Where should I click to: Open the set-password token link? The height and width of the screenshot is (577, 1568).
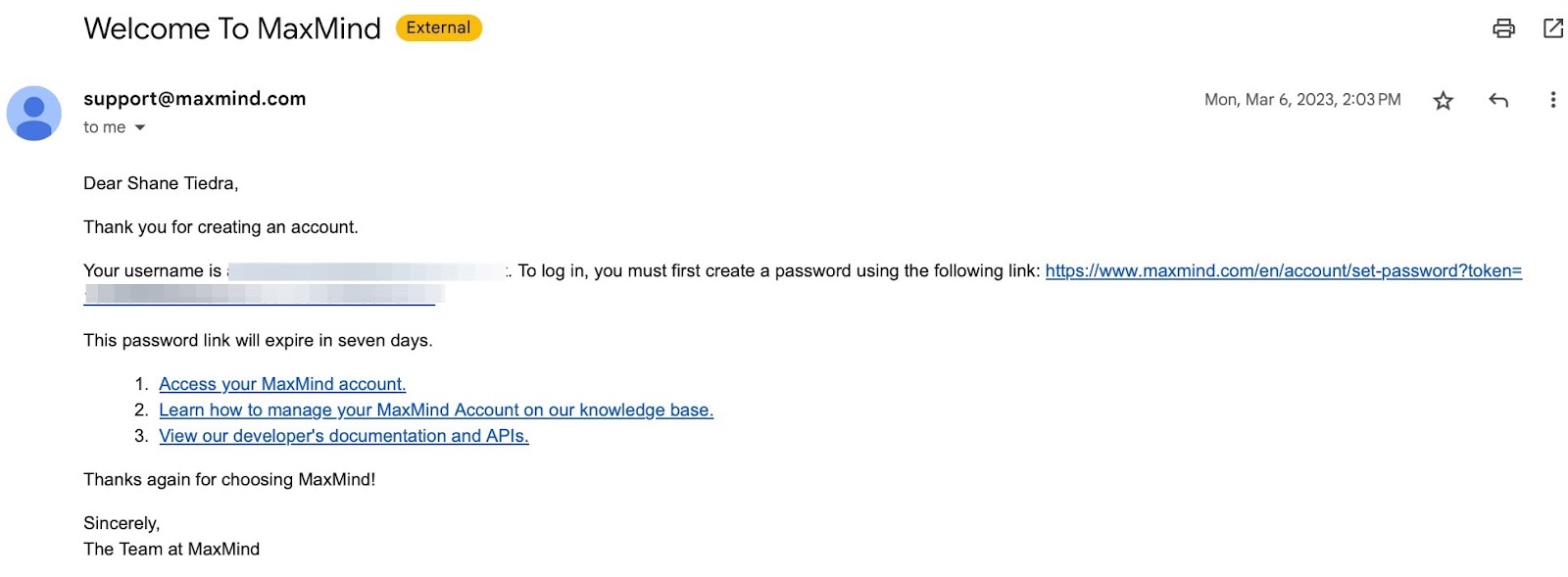tap(1283, 271)
